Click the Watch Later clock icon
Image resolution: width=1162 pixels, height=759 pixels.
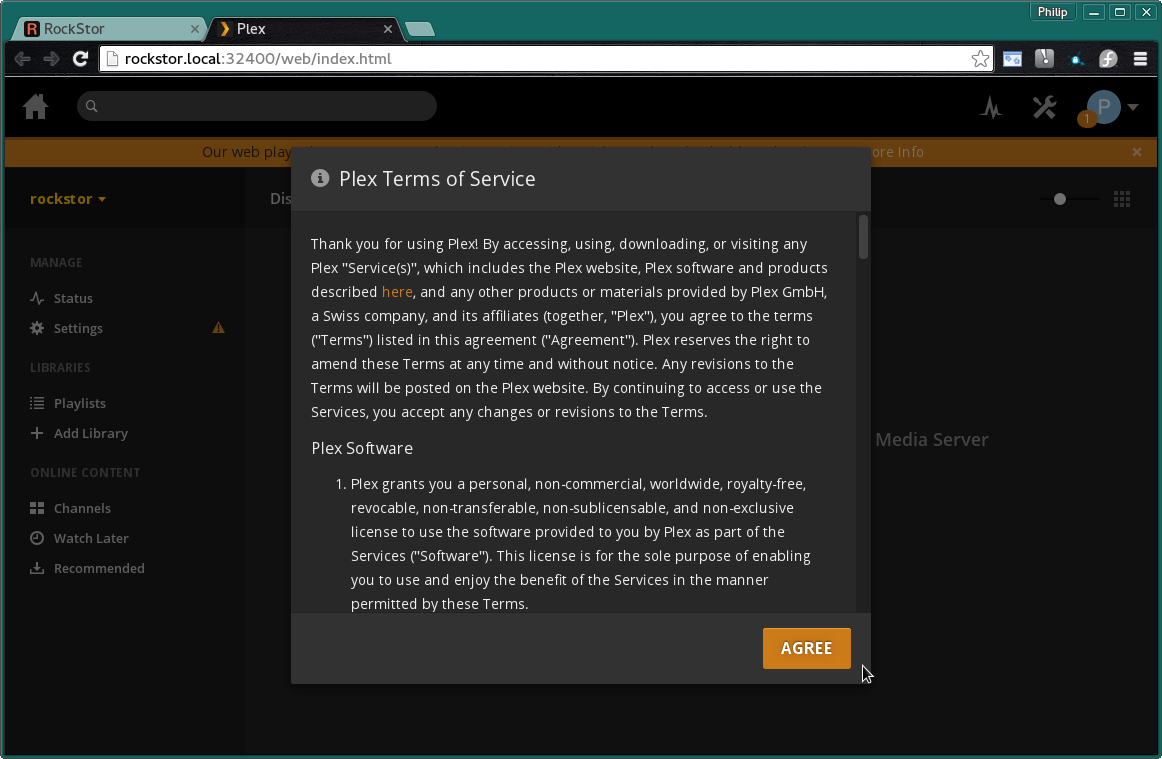pos(37,538)
